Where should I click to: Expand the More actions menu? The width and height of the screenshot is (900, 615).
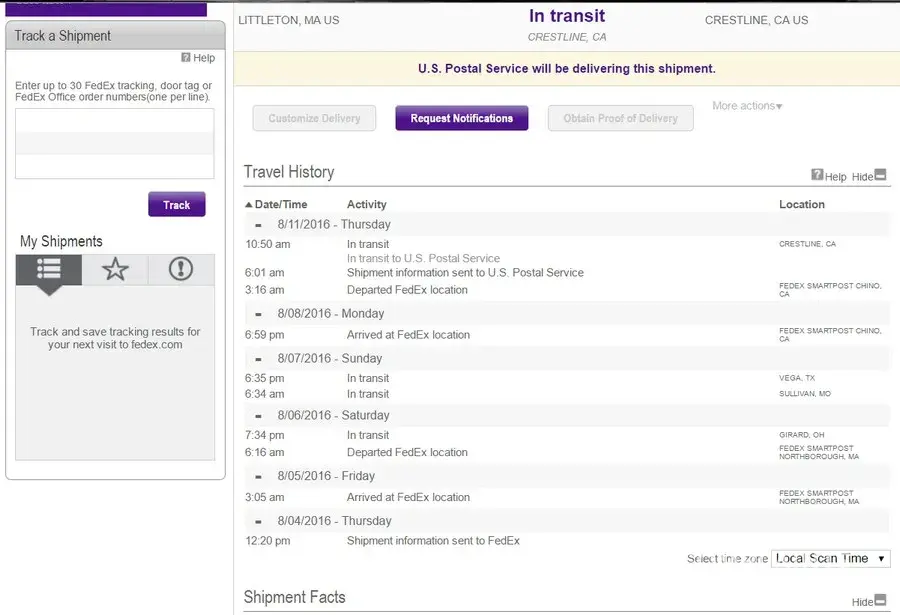[x=747, y=106]
